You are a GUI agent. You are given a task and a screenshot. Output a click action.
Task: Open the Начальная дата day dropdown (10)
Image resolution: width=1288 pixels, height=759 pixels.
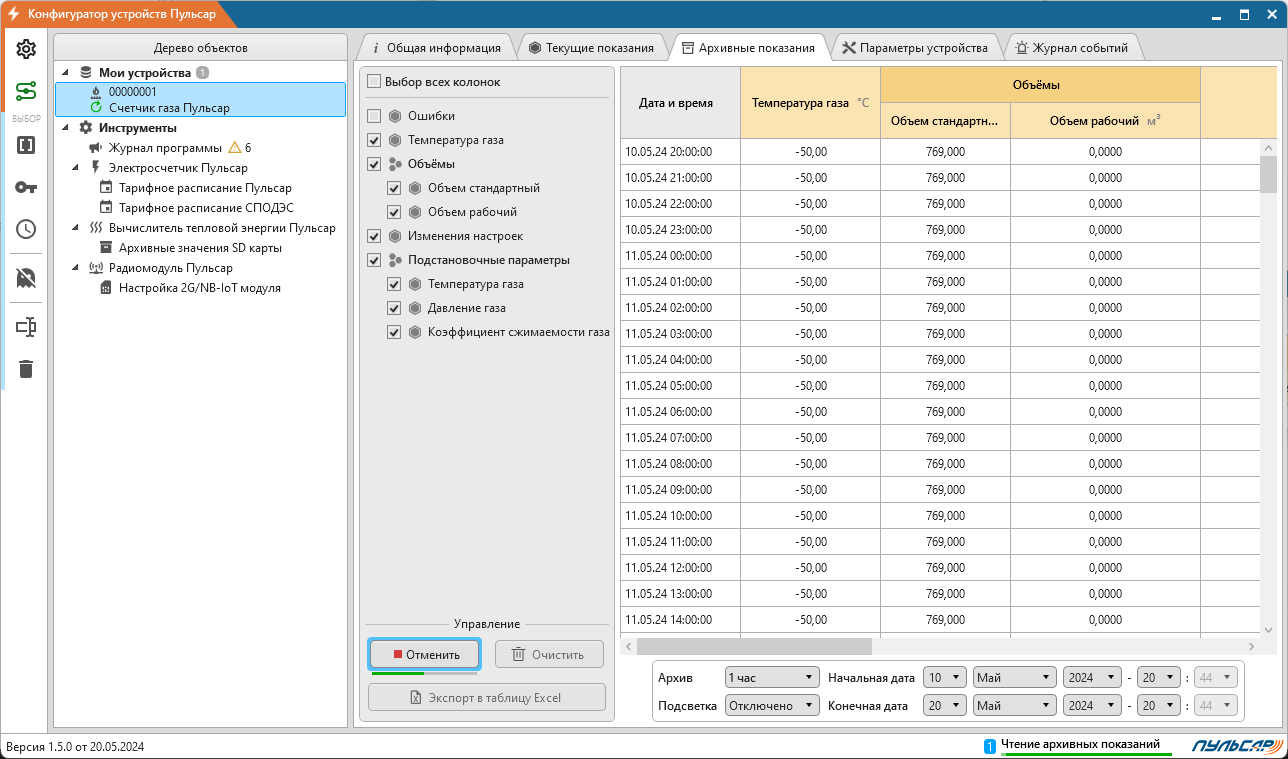tap(945, 677)
